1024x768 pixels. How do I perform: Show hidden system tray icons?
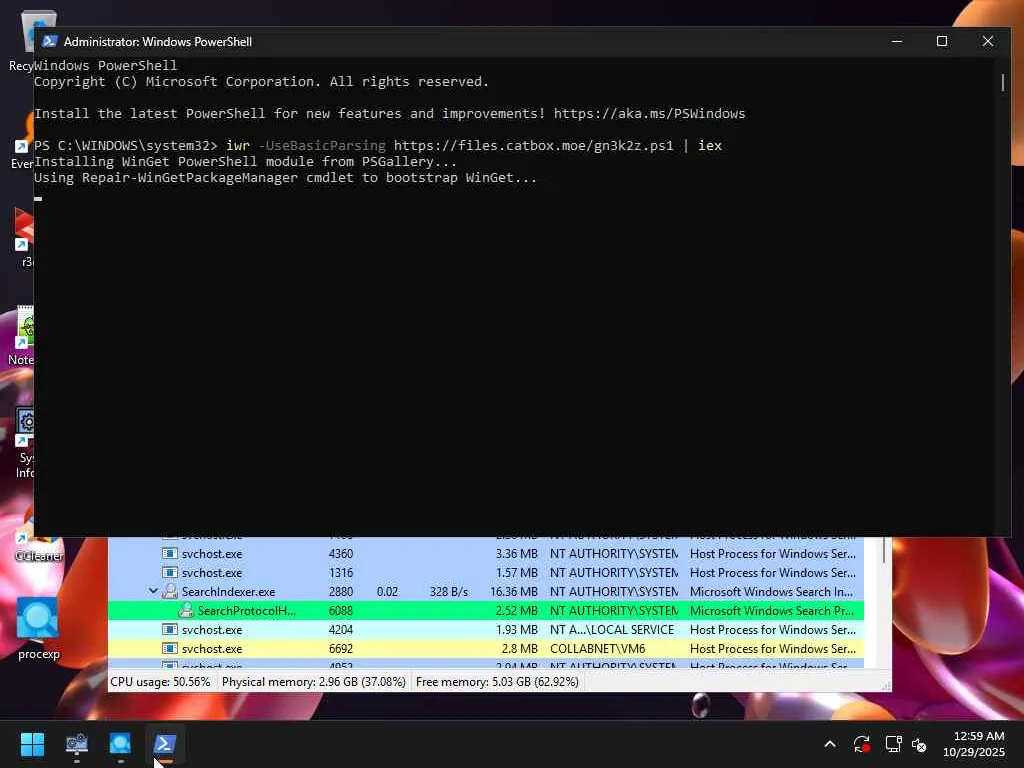(x=829, y=744)
